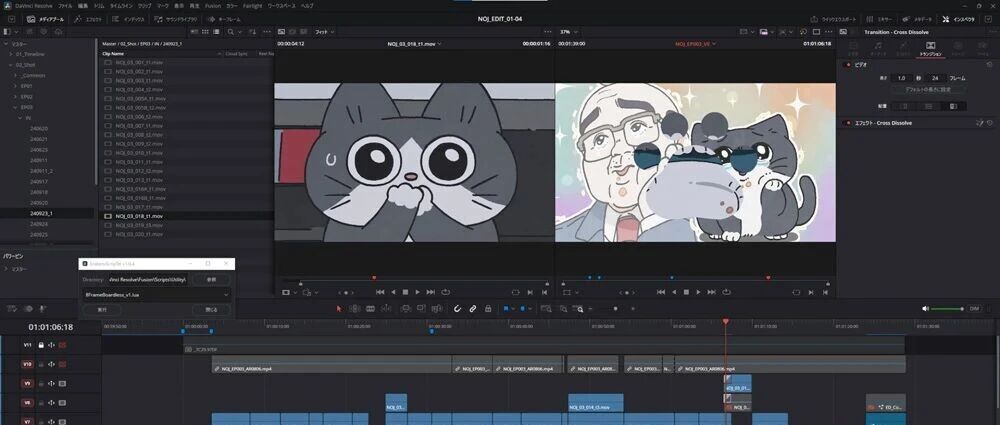Disable video track V10

coord(62,364)
